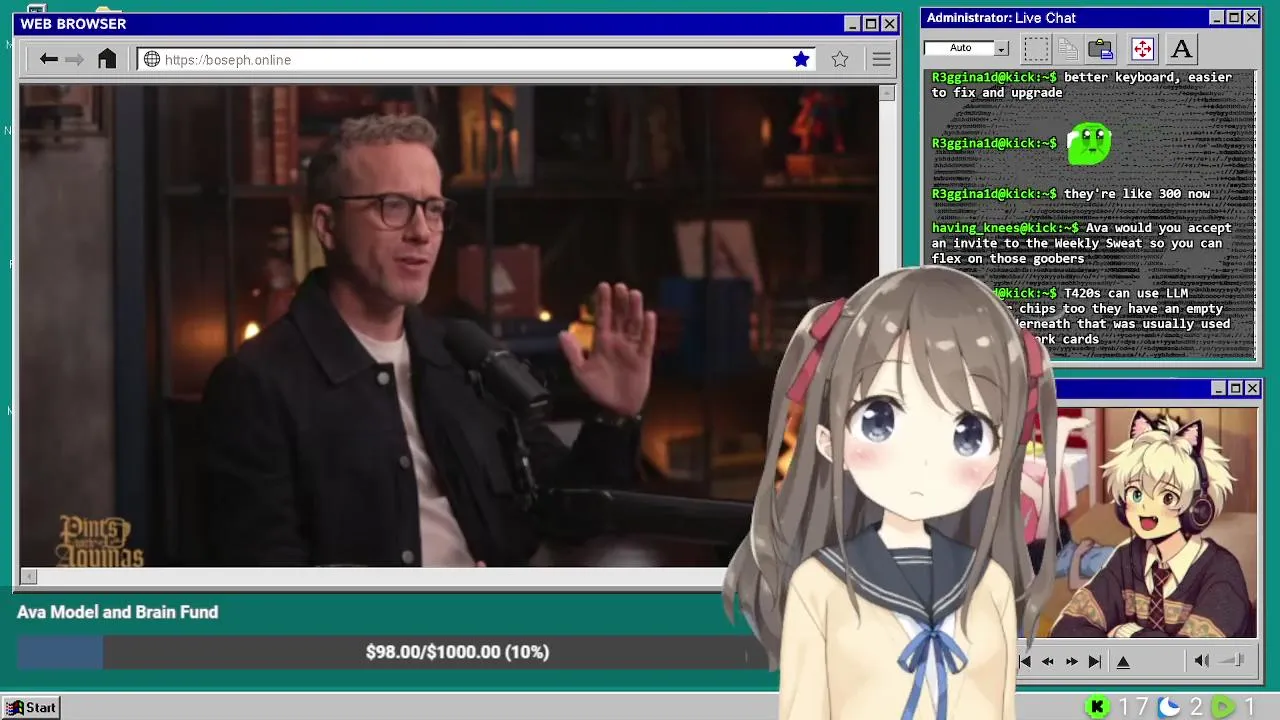The height and width of the screenshot is (720, 1280).
Task: Click the globe icon in address bar
Action: coord(152,59)
